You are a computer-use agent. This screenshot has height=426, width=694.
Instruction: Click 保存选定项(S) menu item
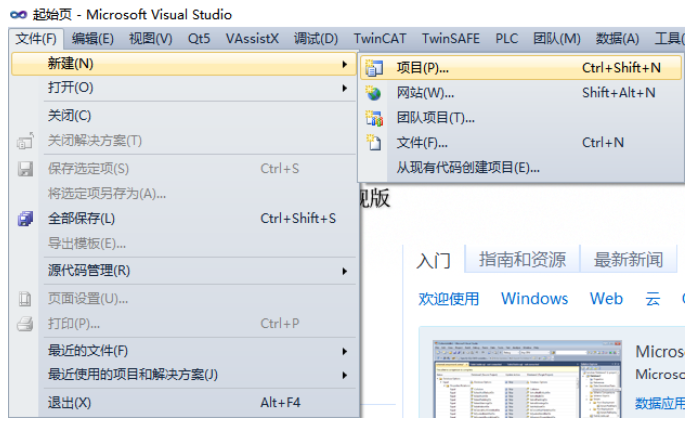(184, 169)
